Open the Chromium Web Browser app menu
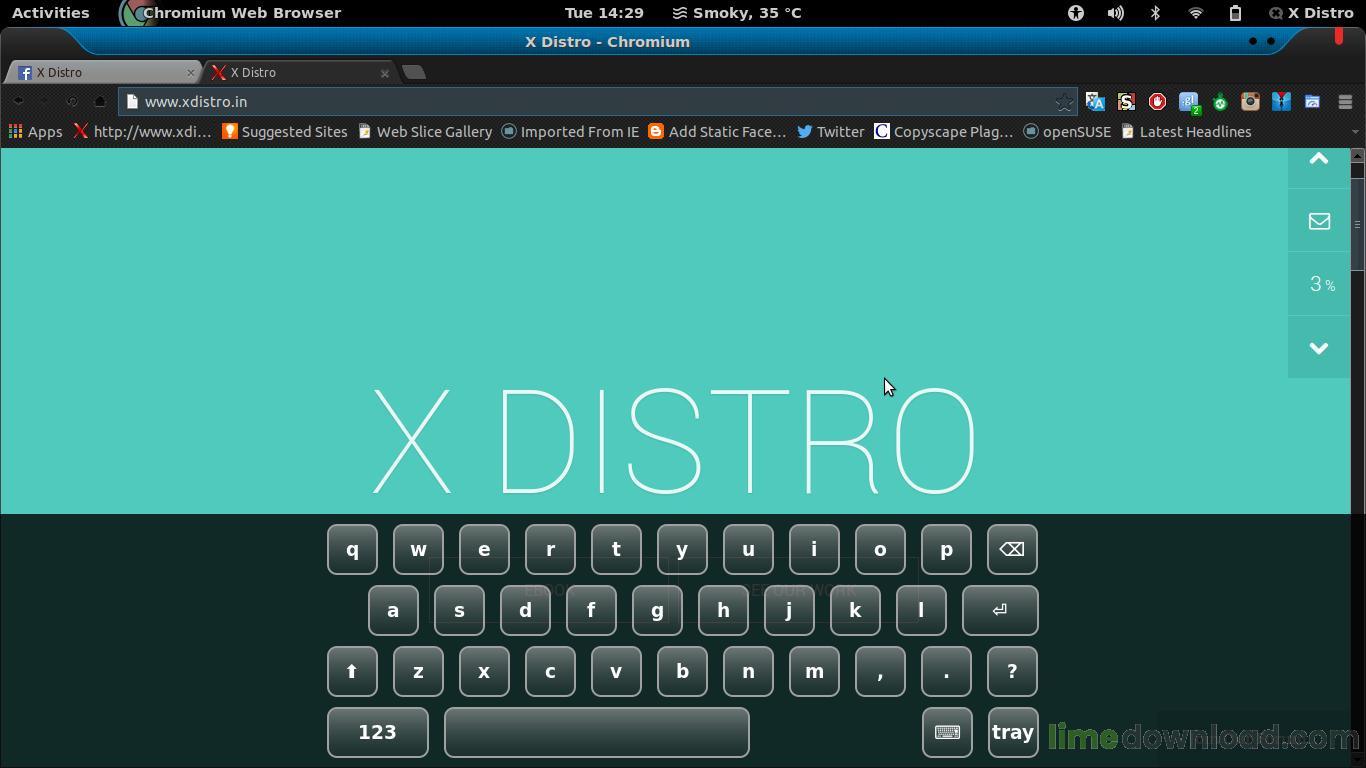 point(230,13)
